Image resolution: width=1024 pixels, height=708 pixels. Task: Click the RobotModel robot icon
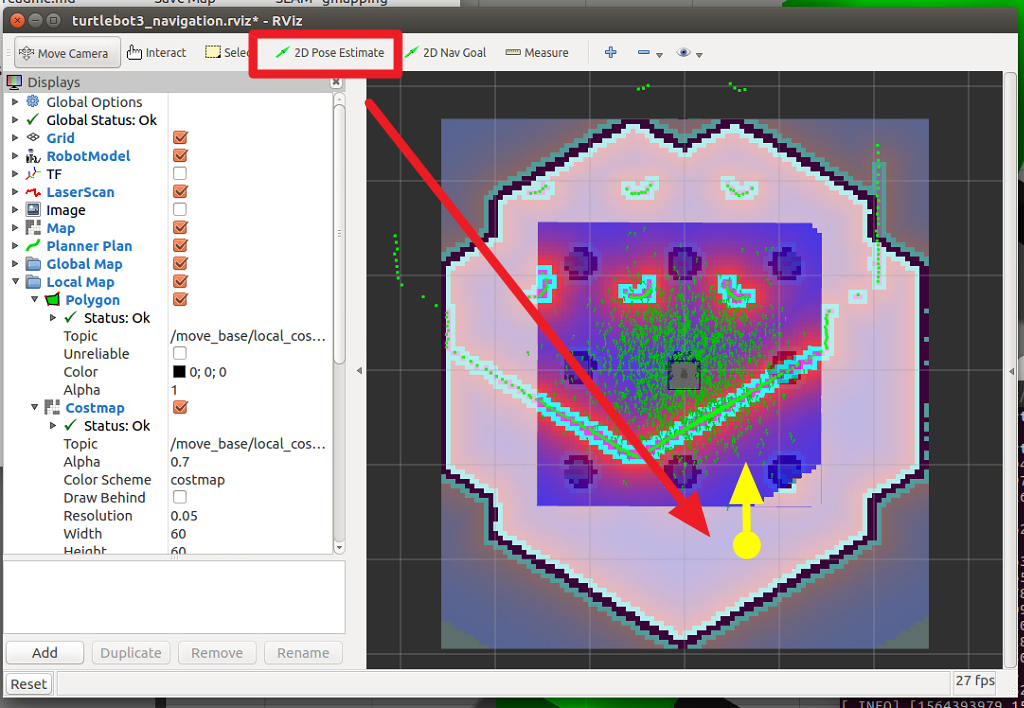click(x=33, y=155)
